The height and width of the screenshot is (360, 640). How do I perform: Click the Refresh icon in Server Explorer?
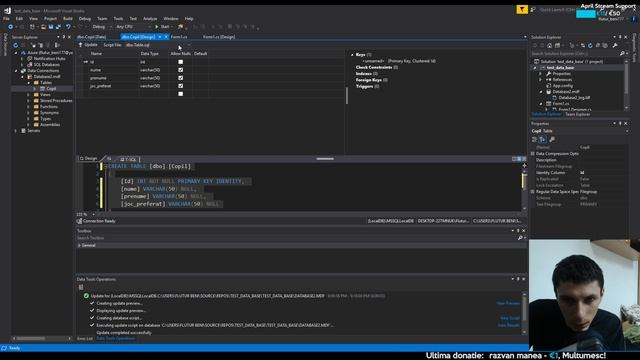16,45
